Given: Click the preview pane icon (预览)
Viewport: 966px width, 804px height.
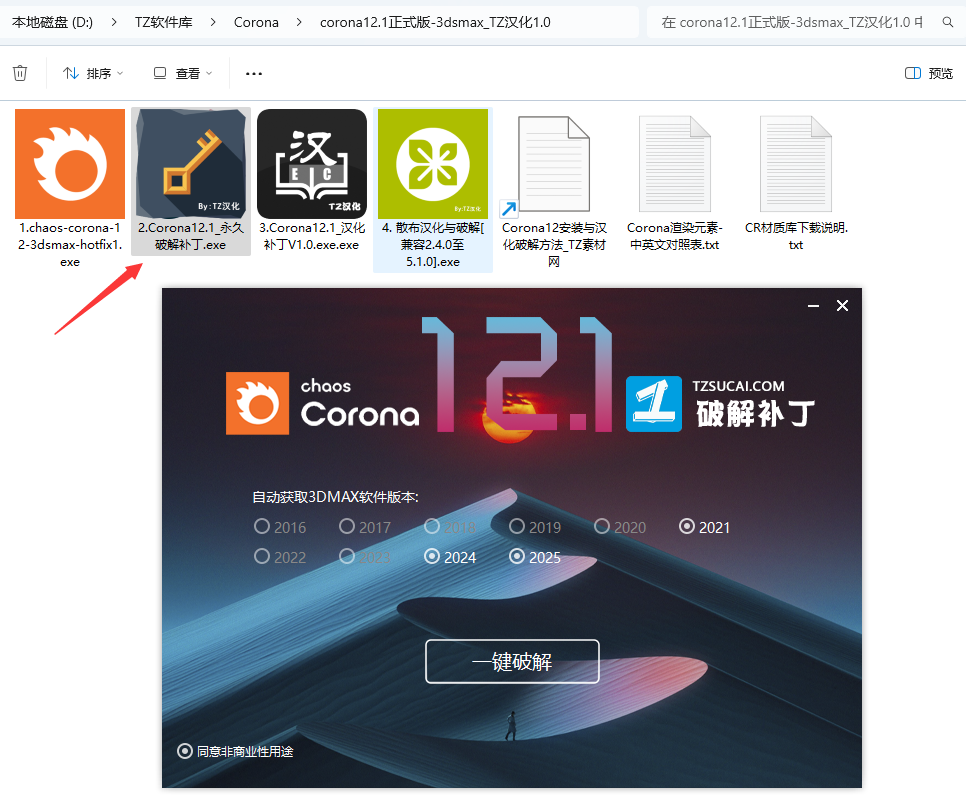Looking at the screenshot, I should tap(912, 73).
